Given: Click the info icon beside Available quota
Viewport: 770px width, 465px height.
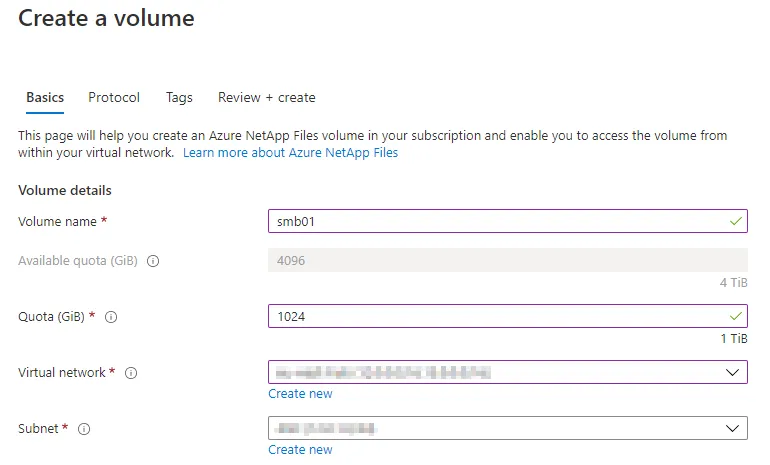Looking at the screenshot, I should (x=154, y=261).
